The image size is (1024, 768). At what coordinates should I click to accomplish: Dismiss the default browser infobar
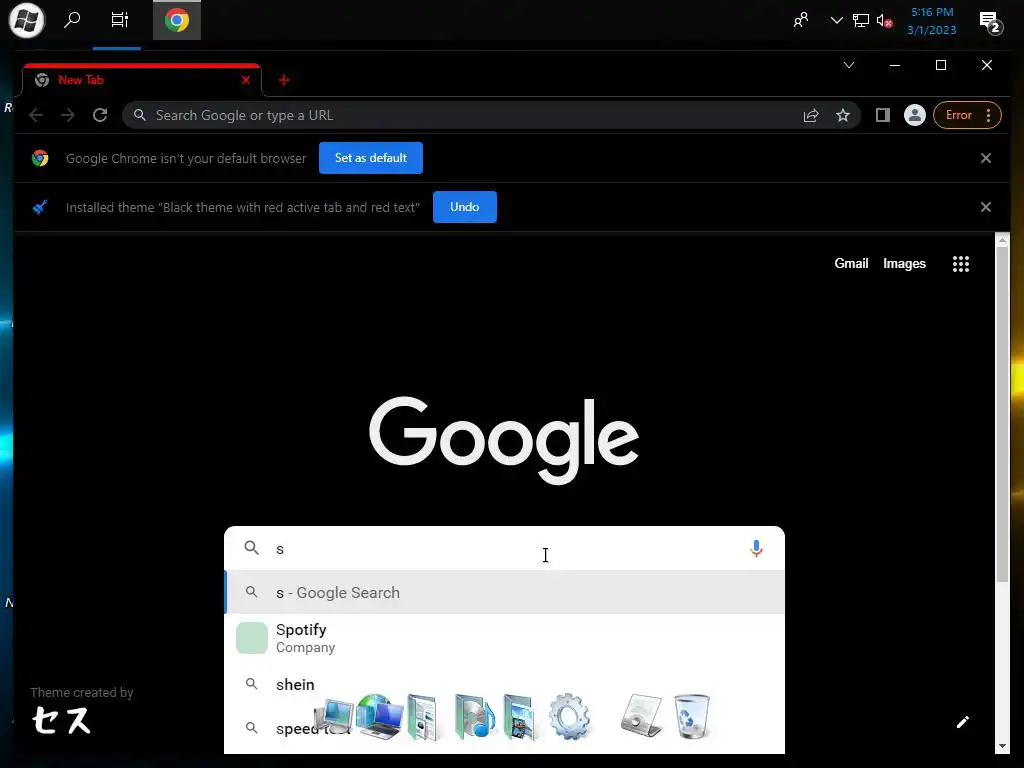[986, 158]
